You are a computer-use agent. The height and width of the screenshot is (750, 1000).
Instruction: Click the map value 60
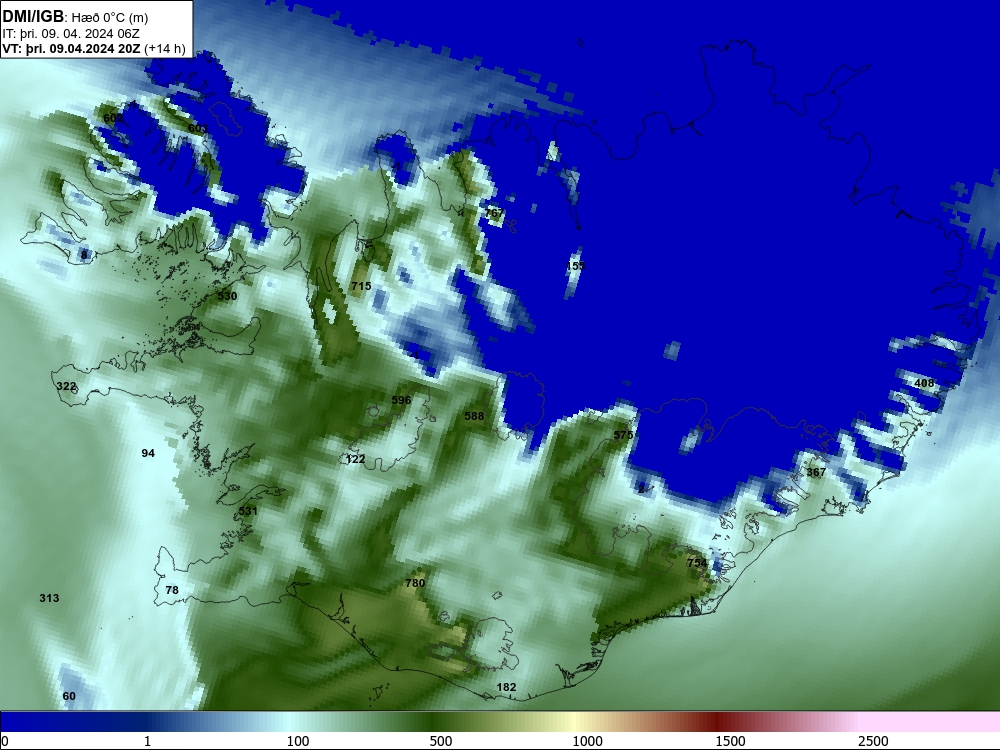[x=69, y=696]
